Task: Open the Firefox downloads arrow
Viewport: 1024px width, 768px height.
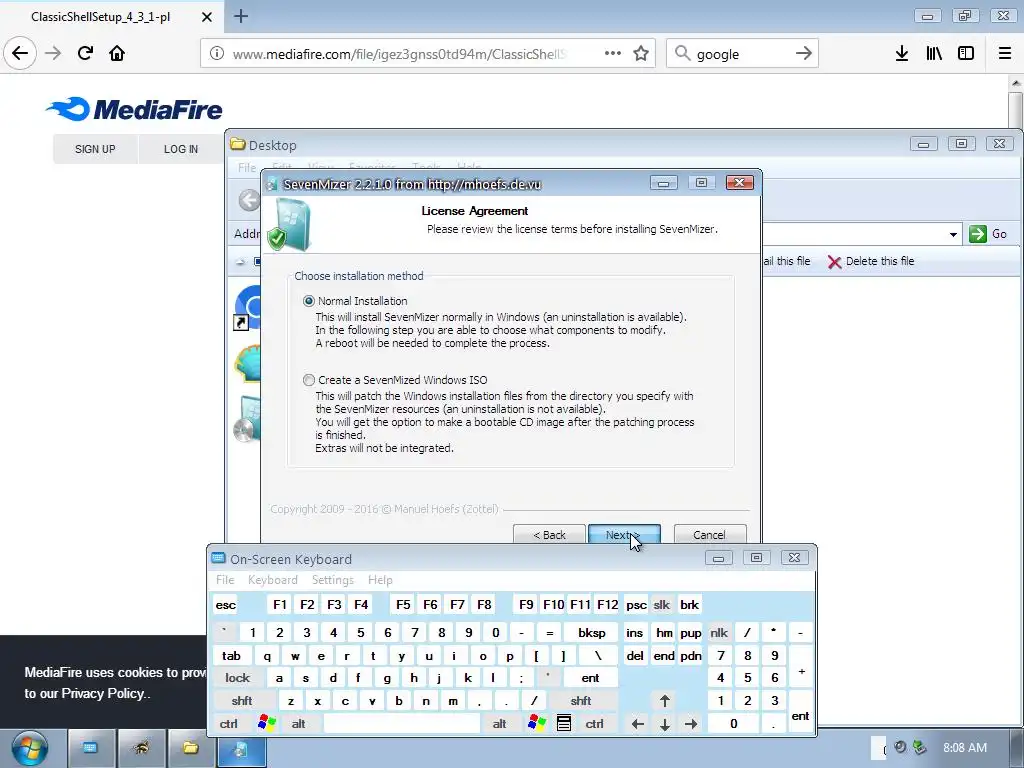Action: [x=902, y=54]
